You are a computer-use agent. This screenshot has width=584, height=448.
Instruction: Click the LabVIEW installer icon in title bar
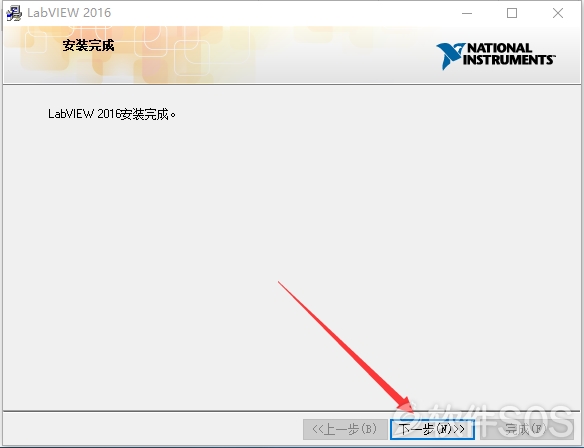tap(14, 13)
